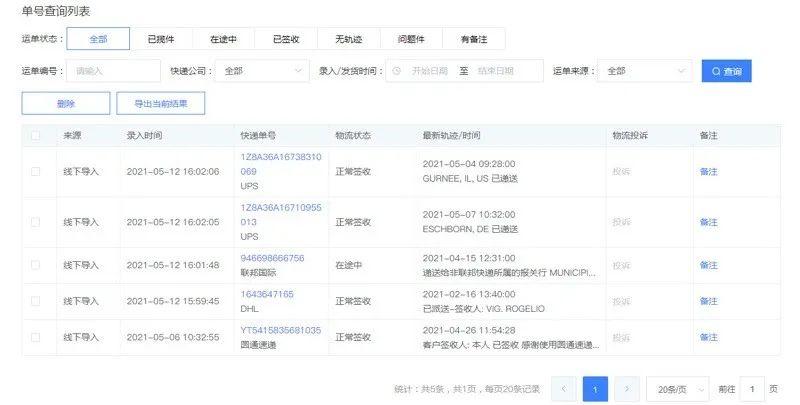Click the 删除 button

coord(66,104)
